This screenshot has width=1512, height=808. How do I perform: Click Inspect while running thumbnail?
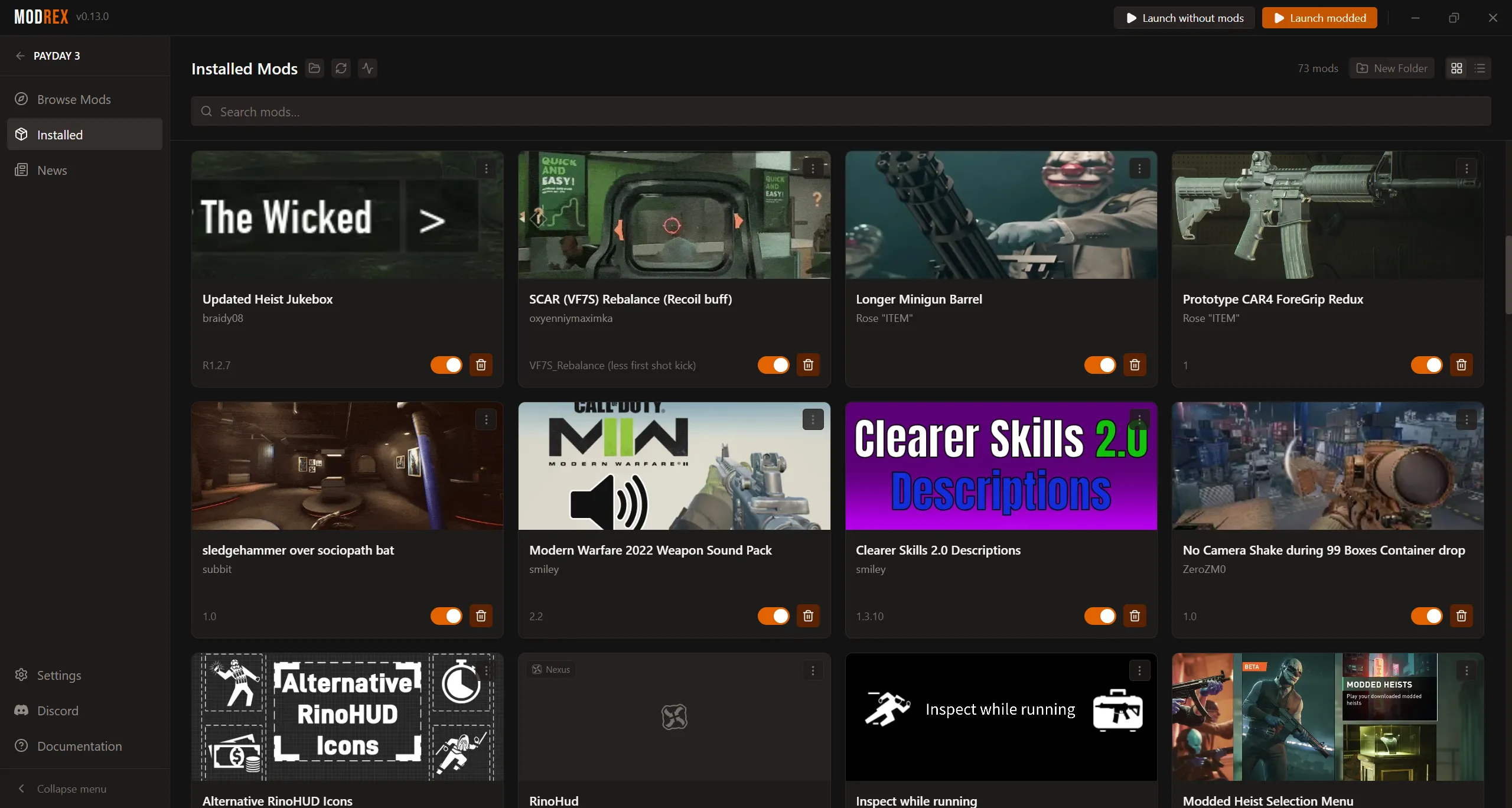1001,717
